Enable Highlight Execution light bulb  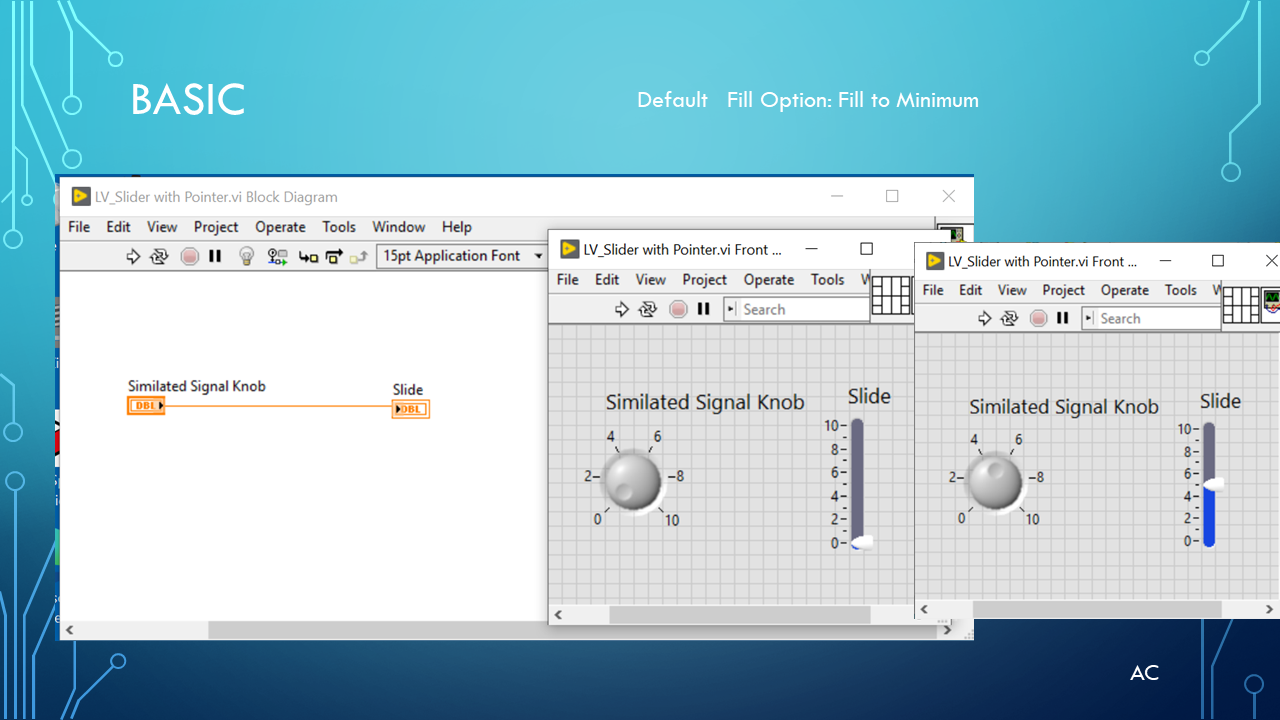[246, 257]
